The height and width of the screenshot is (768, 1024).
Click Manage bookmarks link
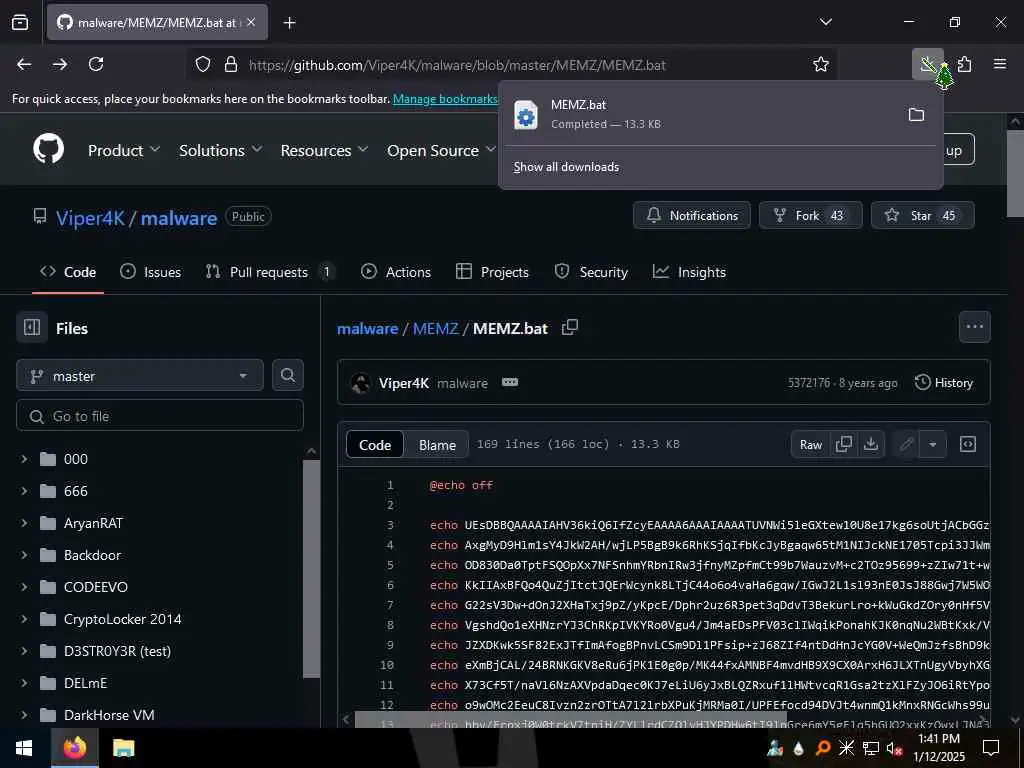445,99
